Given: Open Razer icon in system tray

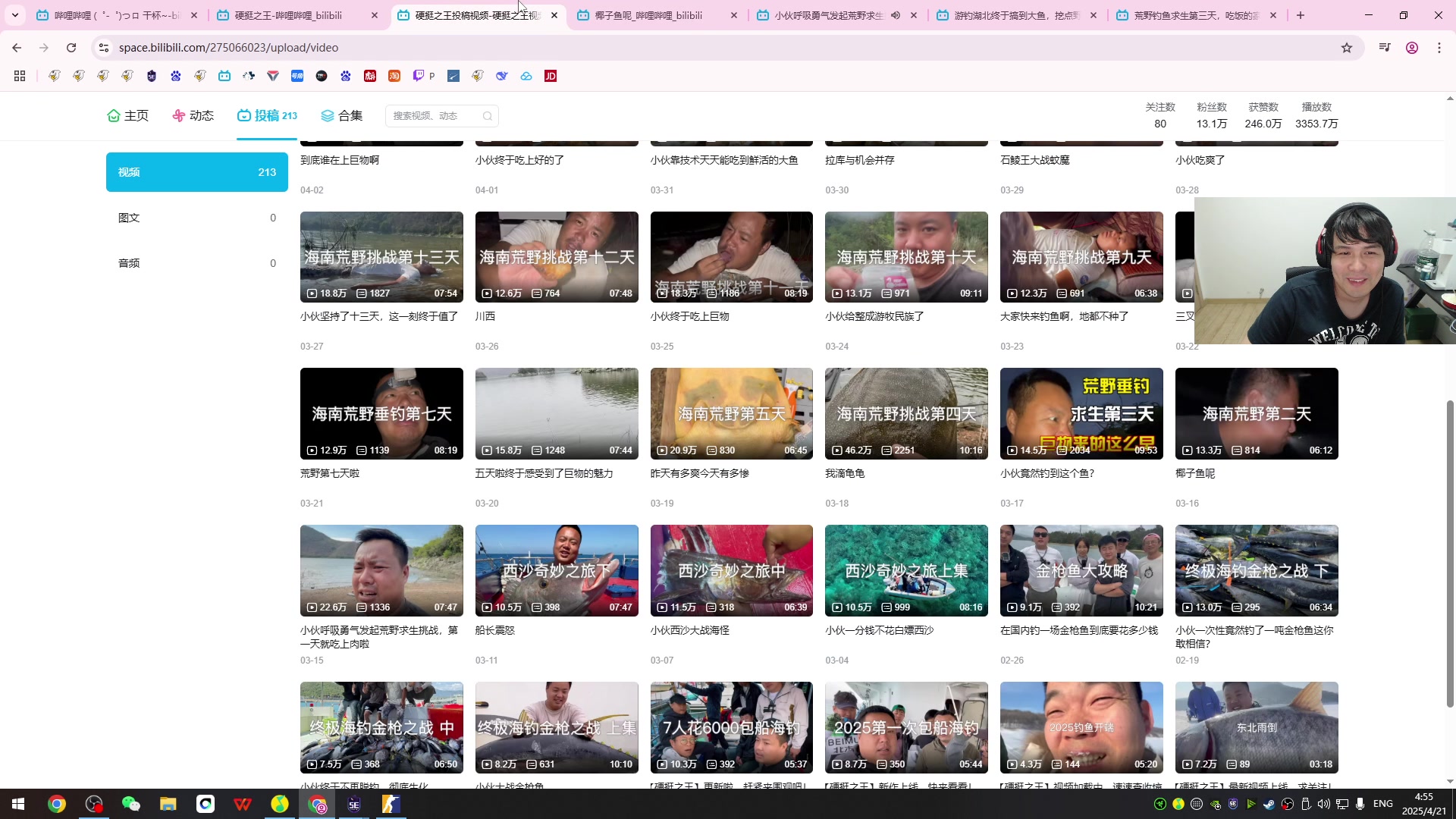Looking at the screenshot, I should [1160, 804].
